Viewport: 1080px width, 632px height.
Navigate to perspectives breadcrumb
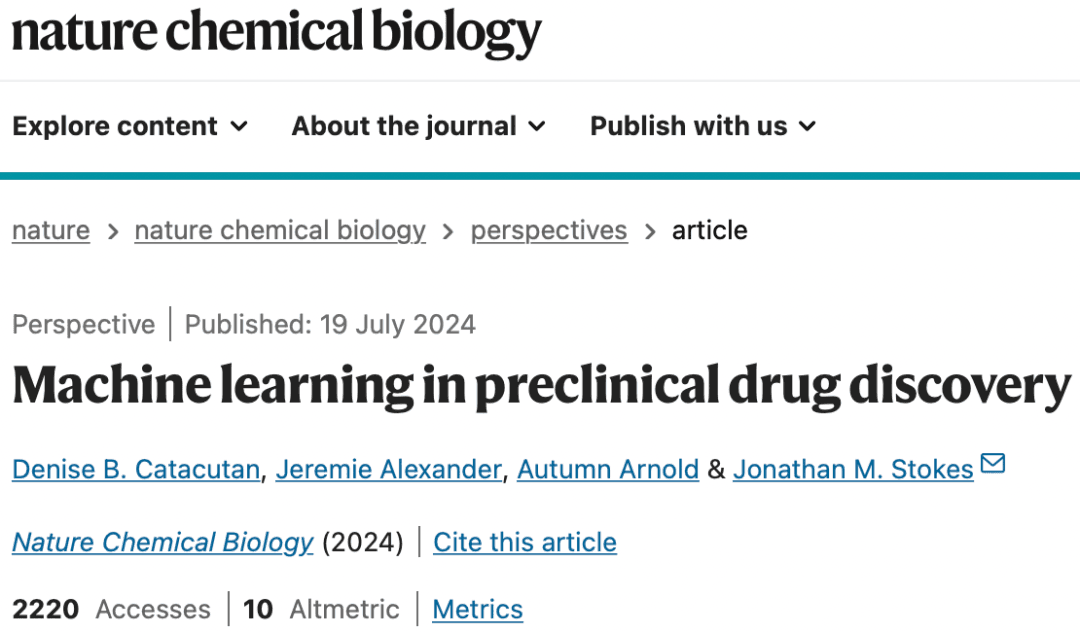pos(549,231)
